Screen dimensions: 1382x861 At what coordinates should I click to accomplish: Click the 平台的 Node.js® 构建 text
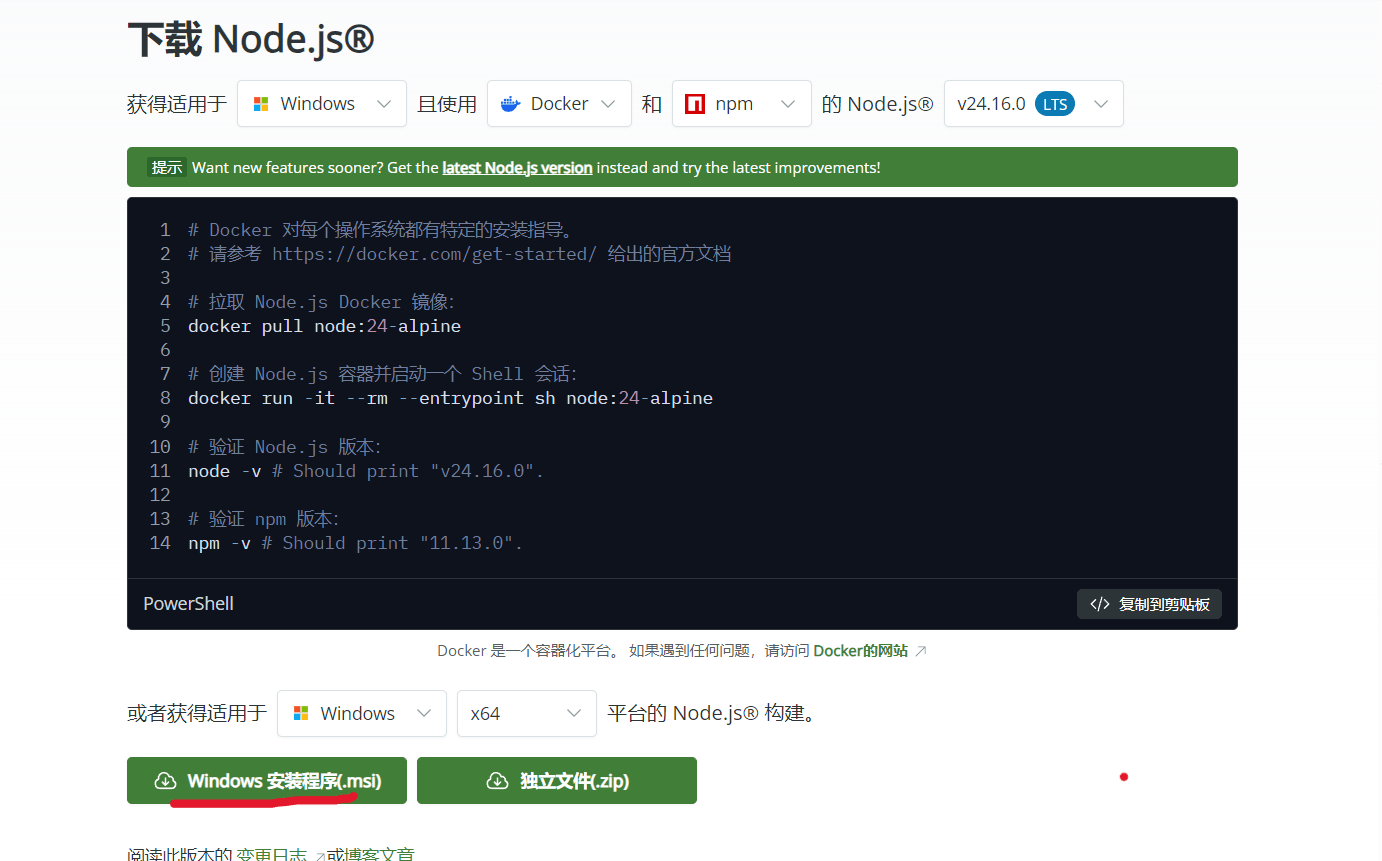click(712, 714)
